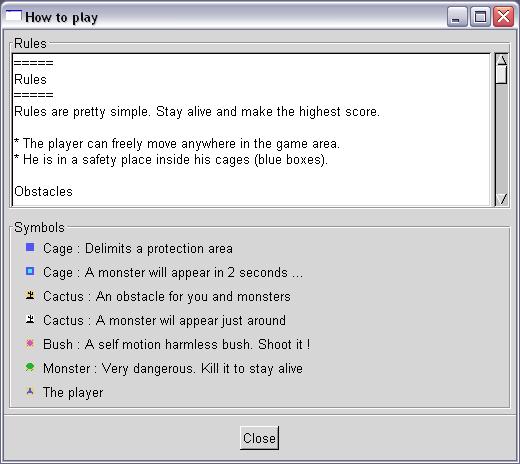Image resolution: width=520 pixels, height=464 pixels.
Task: Click the pink Bush symbol icon
Action: (x=30, y=343)
